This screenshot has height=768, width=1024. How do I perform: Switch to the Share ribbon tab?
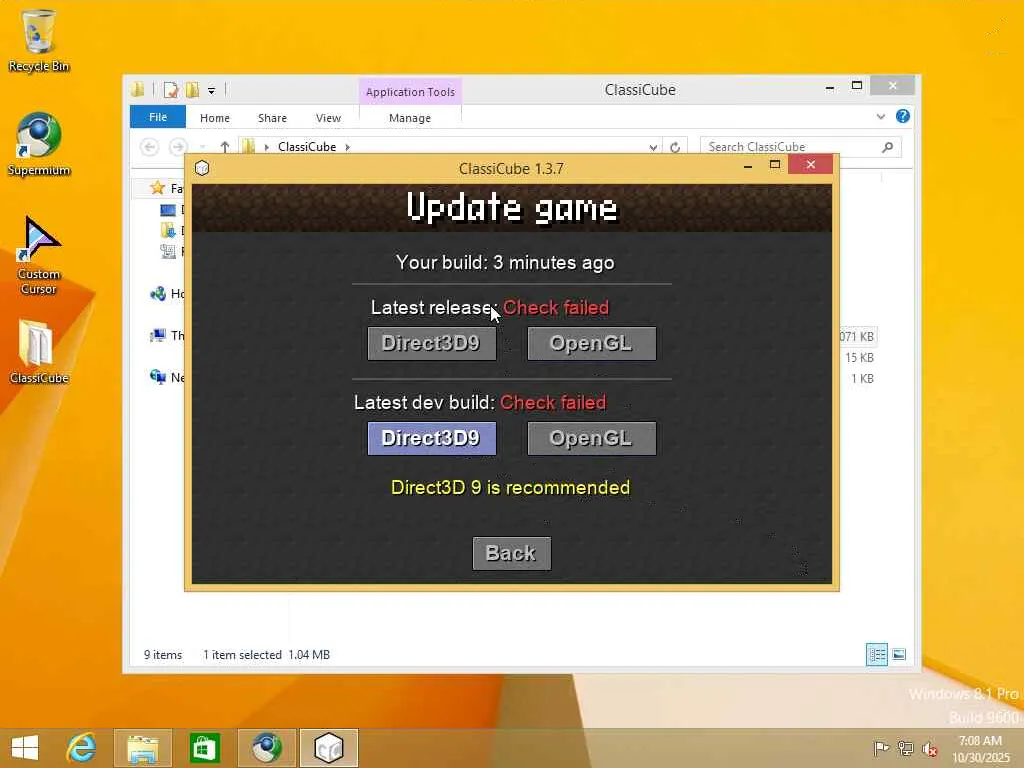tap(272, 118)
